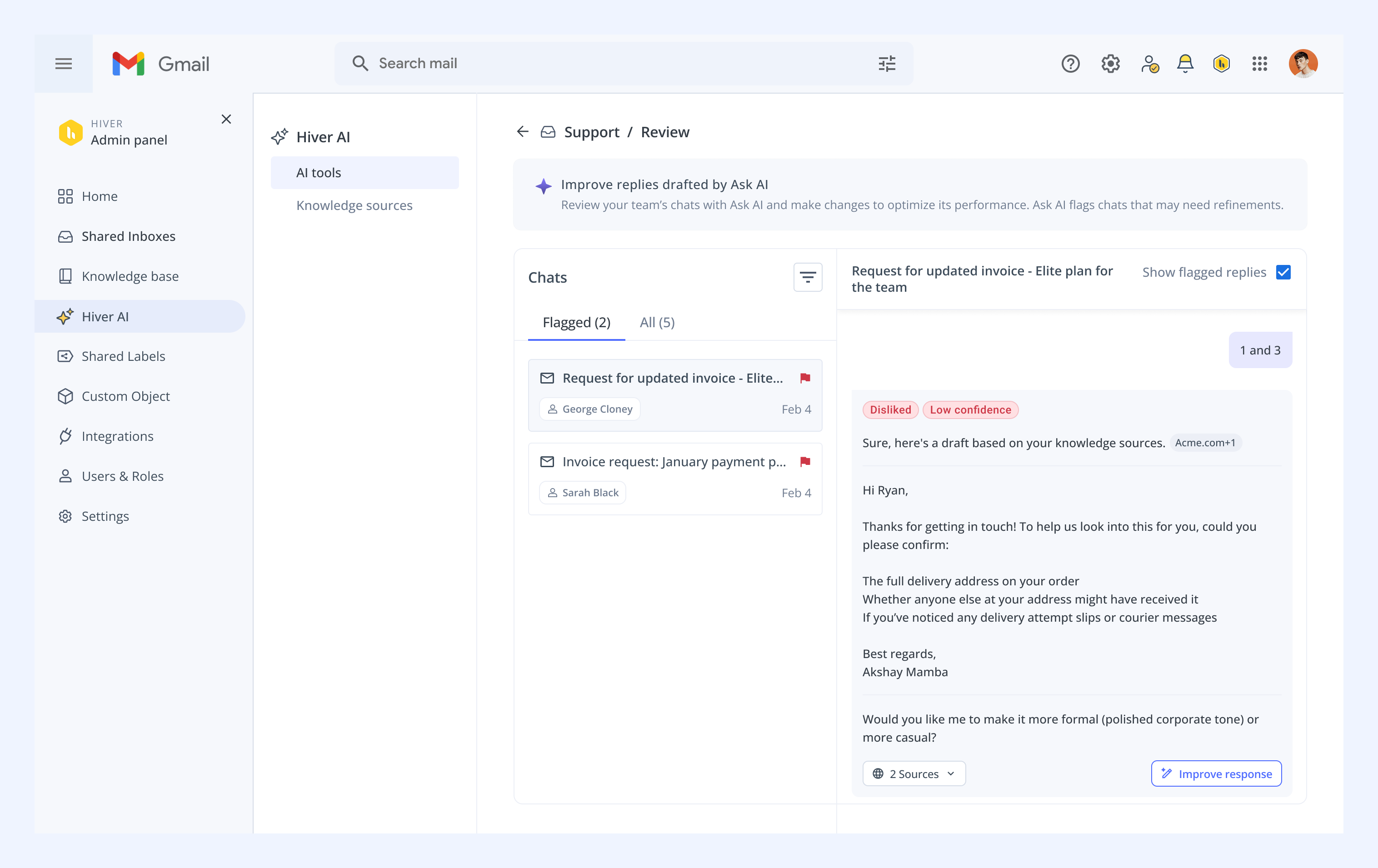Click the Improve response button
Image resolution: width=1378 pixels, height=868 pixels.
(1216, 773)
